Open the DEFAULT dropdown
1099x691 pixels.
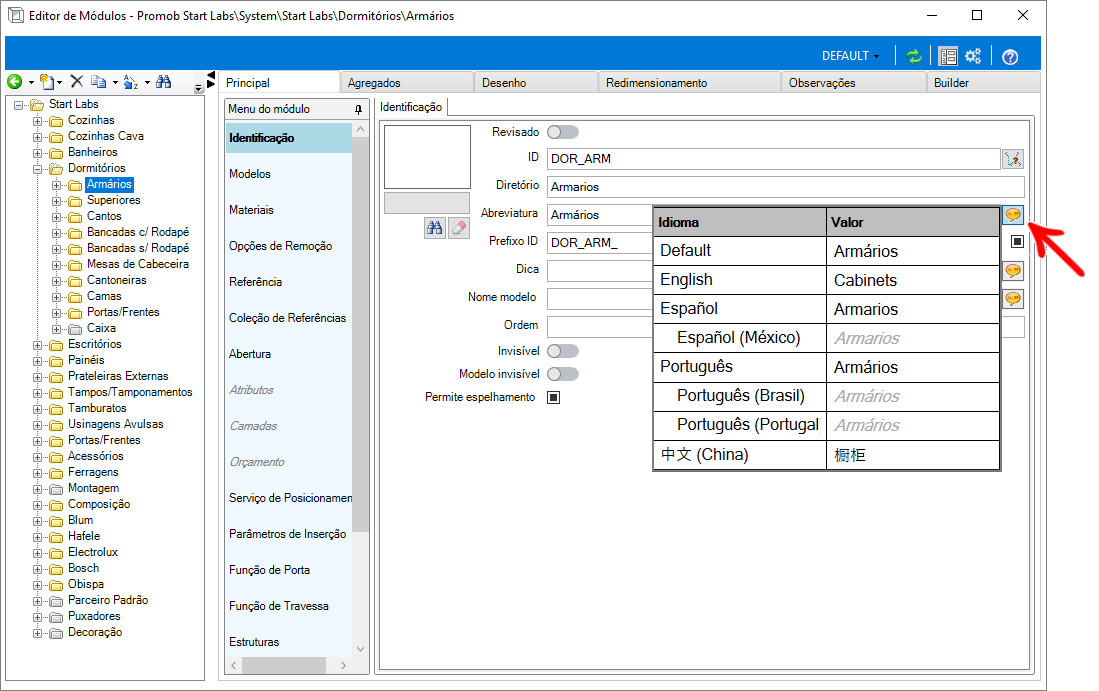(850, 56)
